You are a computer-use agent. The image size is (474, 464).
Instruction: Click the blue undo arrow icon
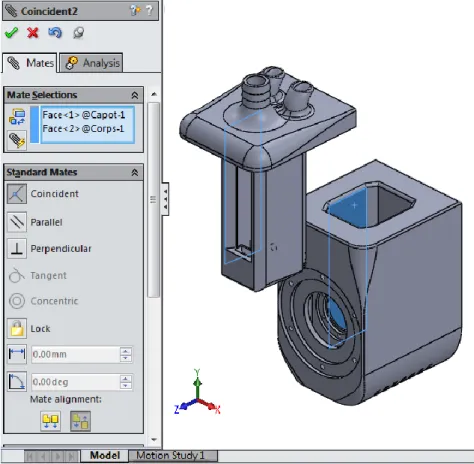coord(55,33)
